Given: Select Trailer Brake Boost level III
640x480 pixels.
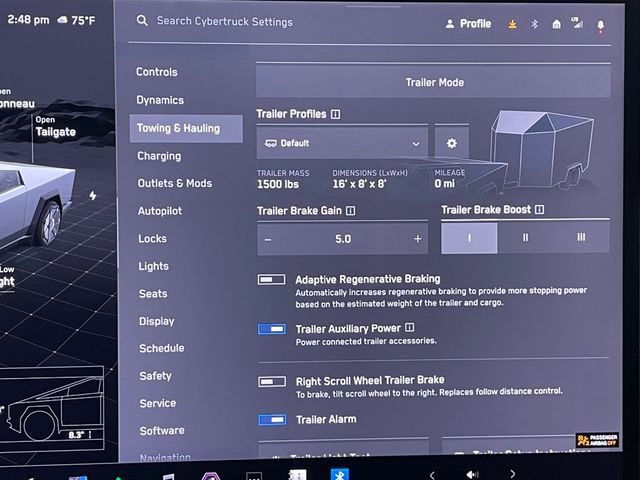Looking at the screenshot, I should [x=581, y=237].
